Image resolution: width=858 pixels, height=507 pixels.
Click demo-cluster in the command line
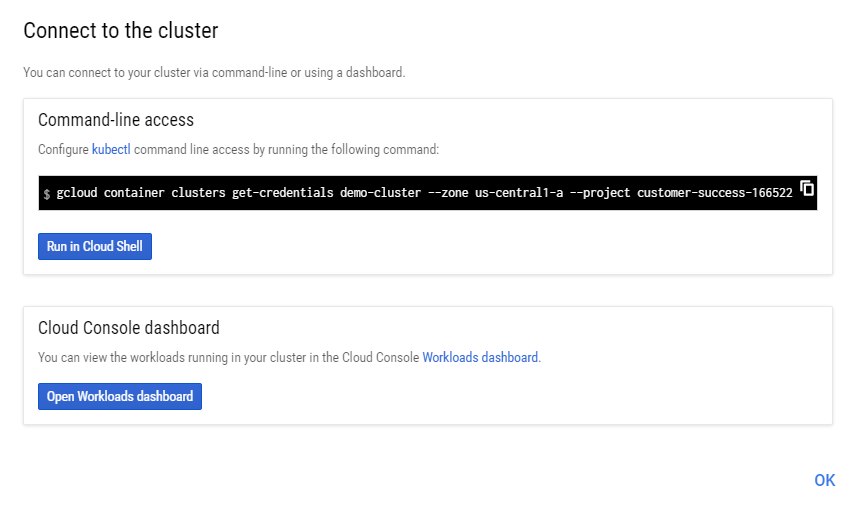coord(380,192)
